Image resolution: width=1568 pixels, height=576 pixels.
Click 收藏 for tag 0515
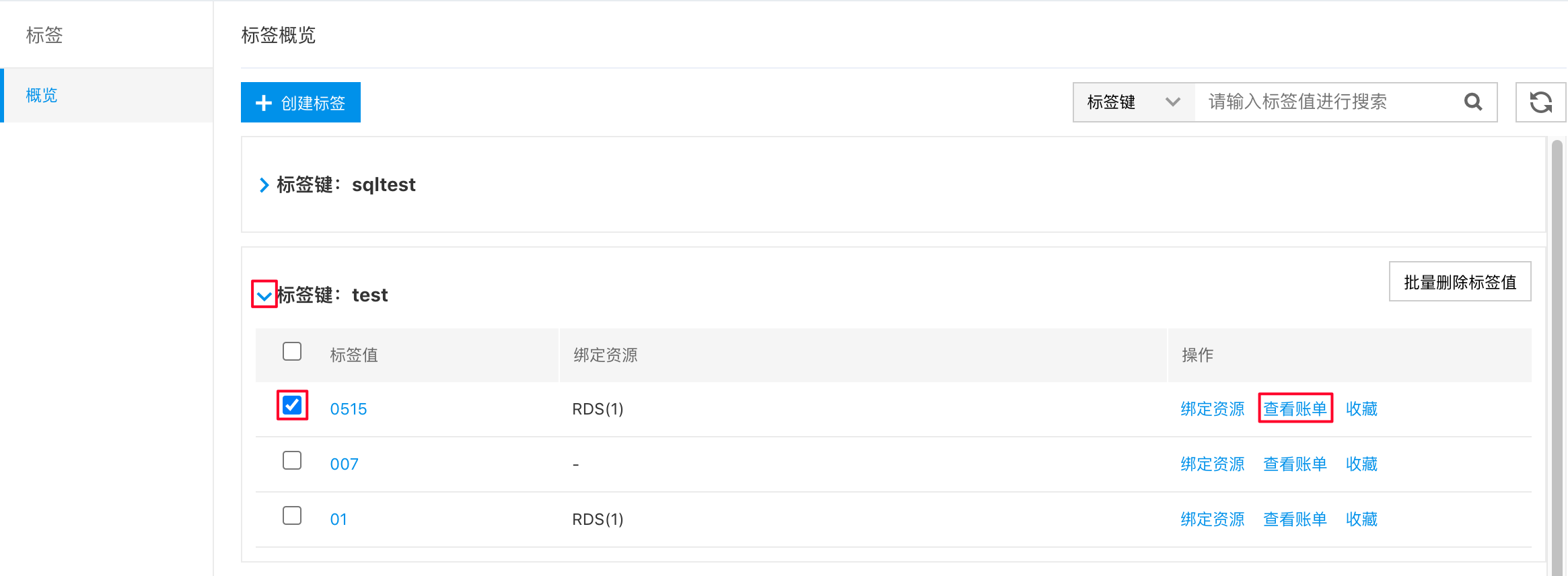(1361, 408)
